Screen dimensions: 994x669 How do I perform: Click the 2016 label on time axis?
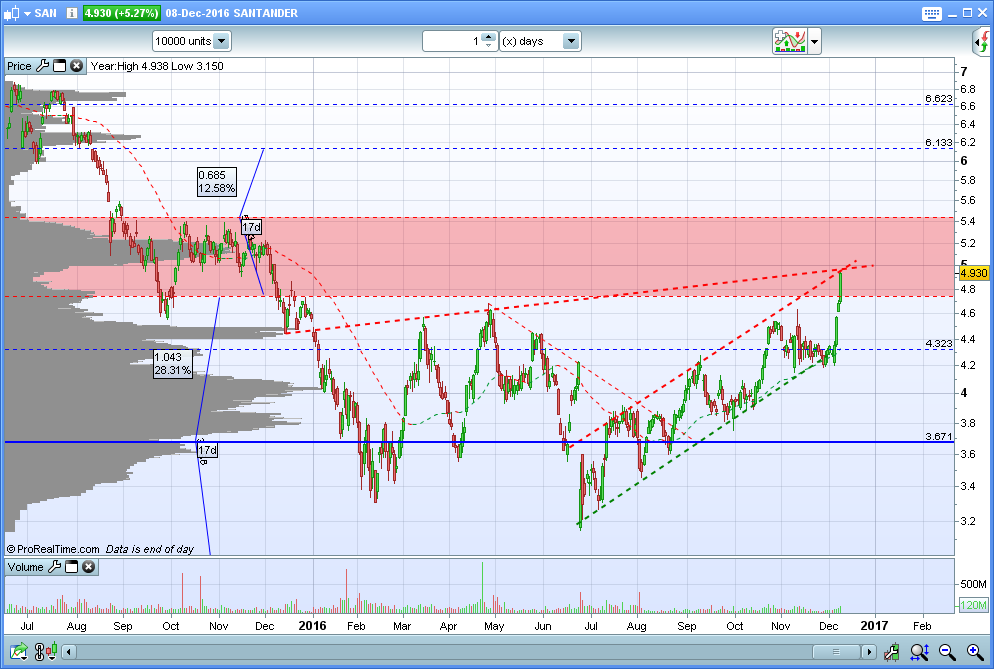click(312, 626)
